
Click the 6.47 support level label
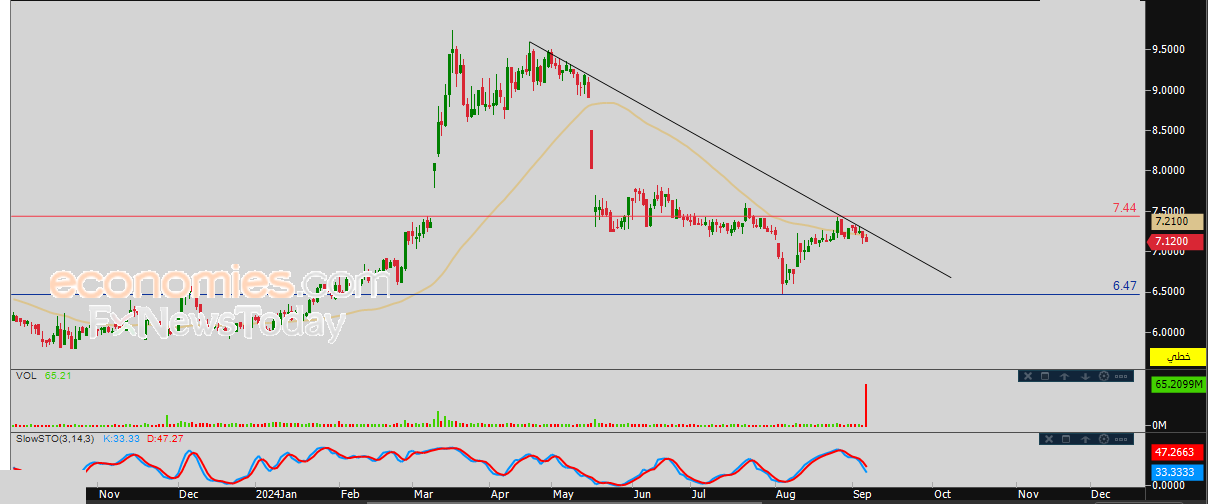click(1125, 286)
